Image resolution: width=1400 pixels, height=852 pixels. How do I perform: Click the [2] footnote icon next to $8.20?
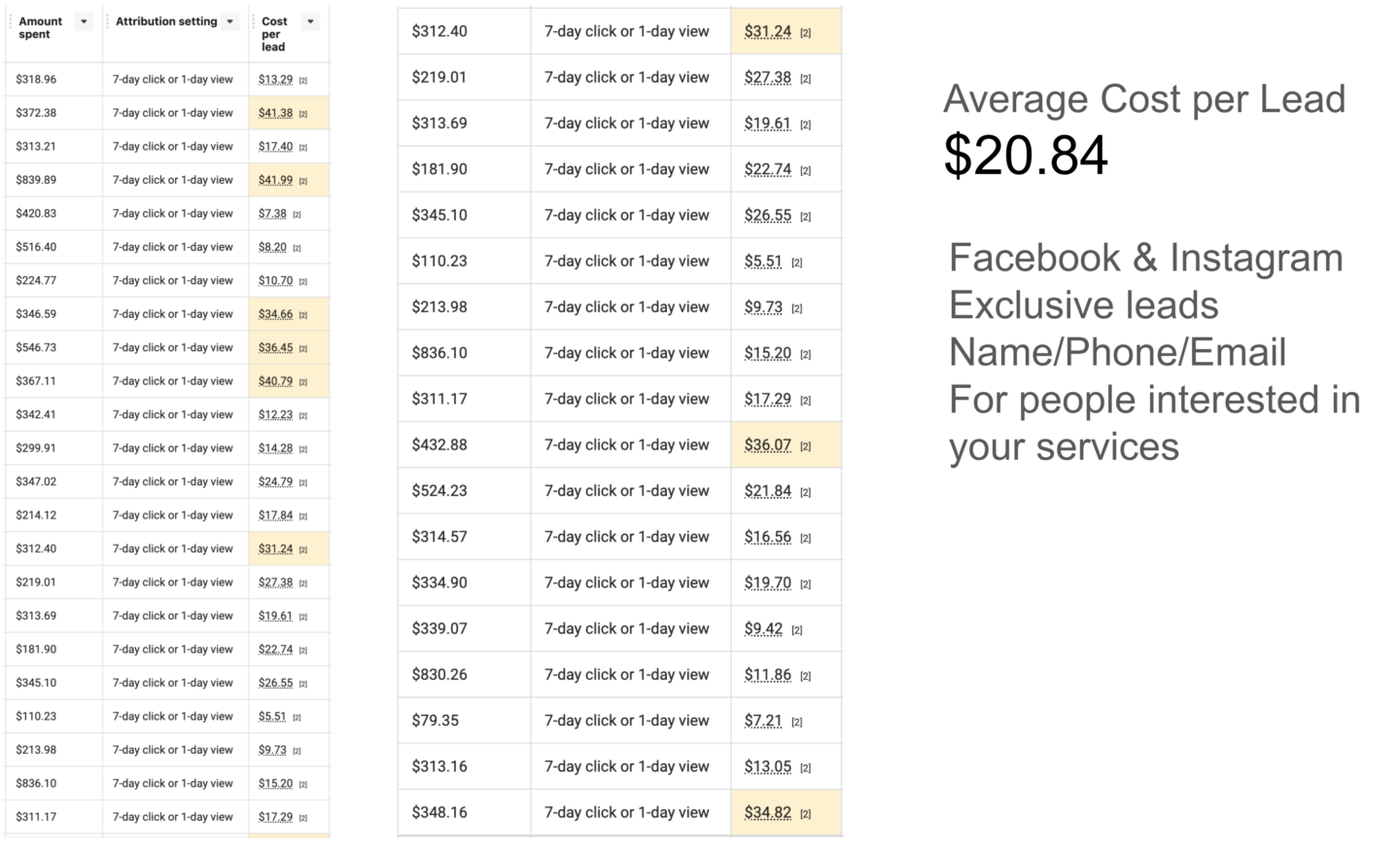[297, 248]
